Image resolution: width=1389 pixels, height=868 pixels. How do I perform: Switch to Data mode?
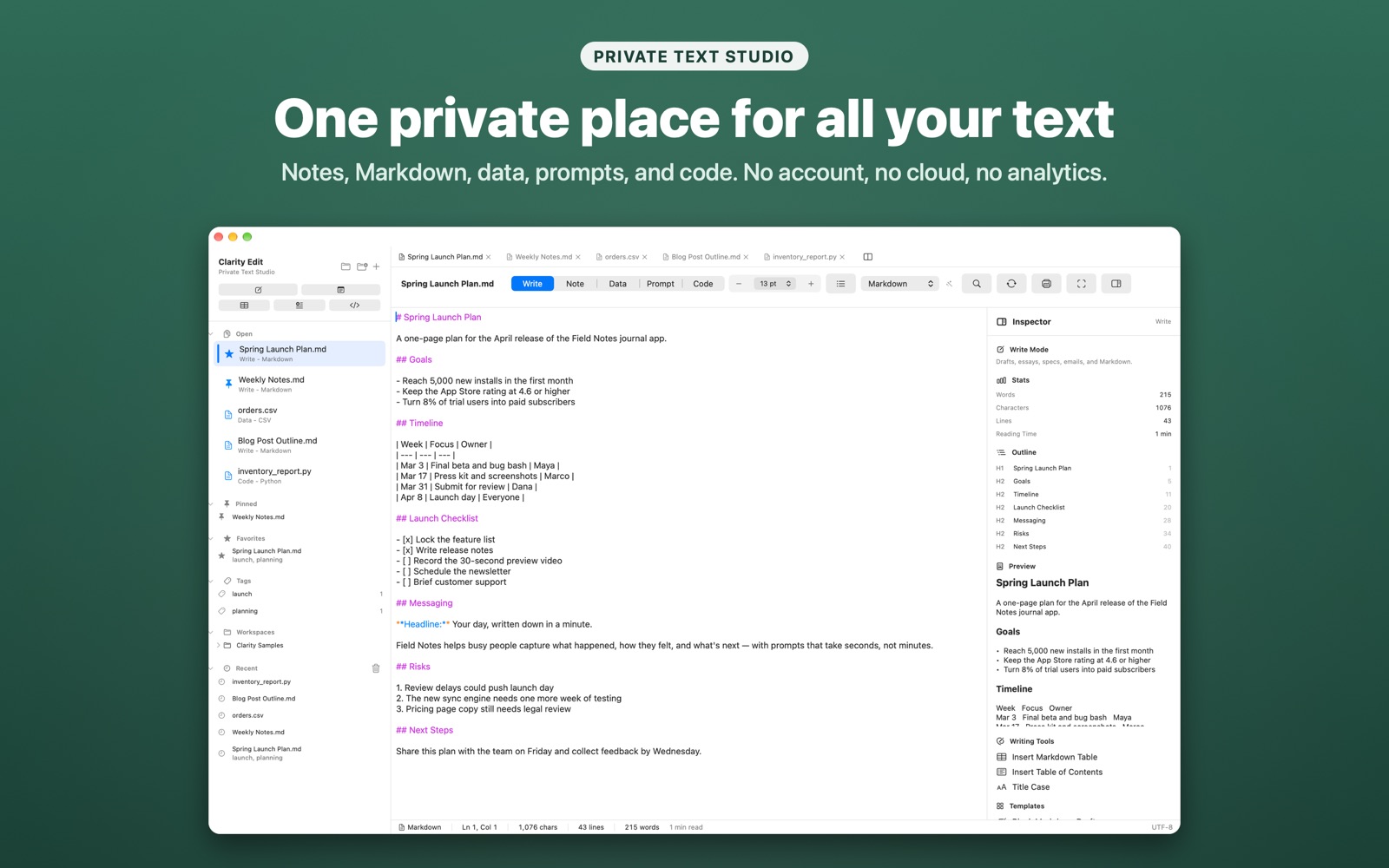coord(617,284)
